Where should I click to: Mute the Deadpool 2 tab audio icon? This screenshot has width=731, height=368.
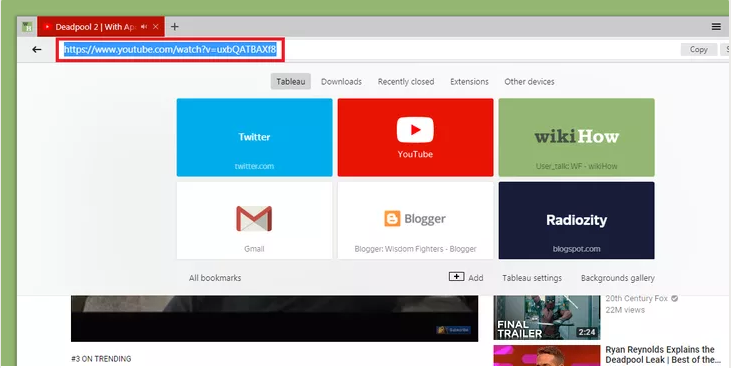click(144, 27)
